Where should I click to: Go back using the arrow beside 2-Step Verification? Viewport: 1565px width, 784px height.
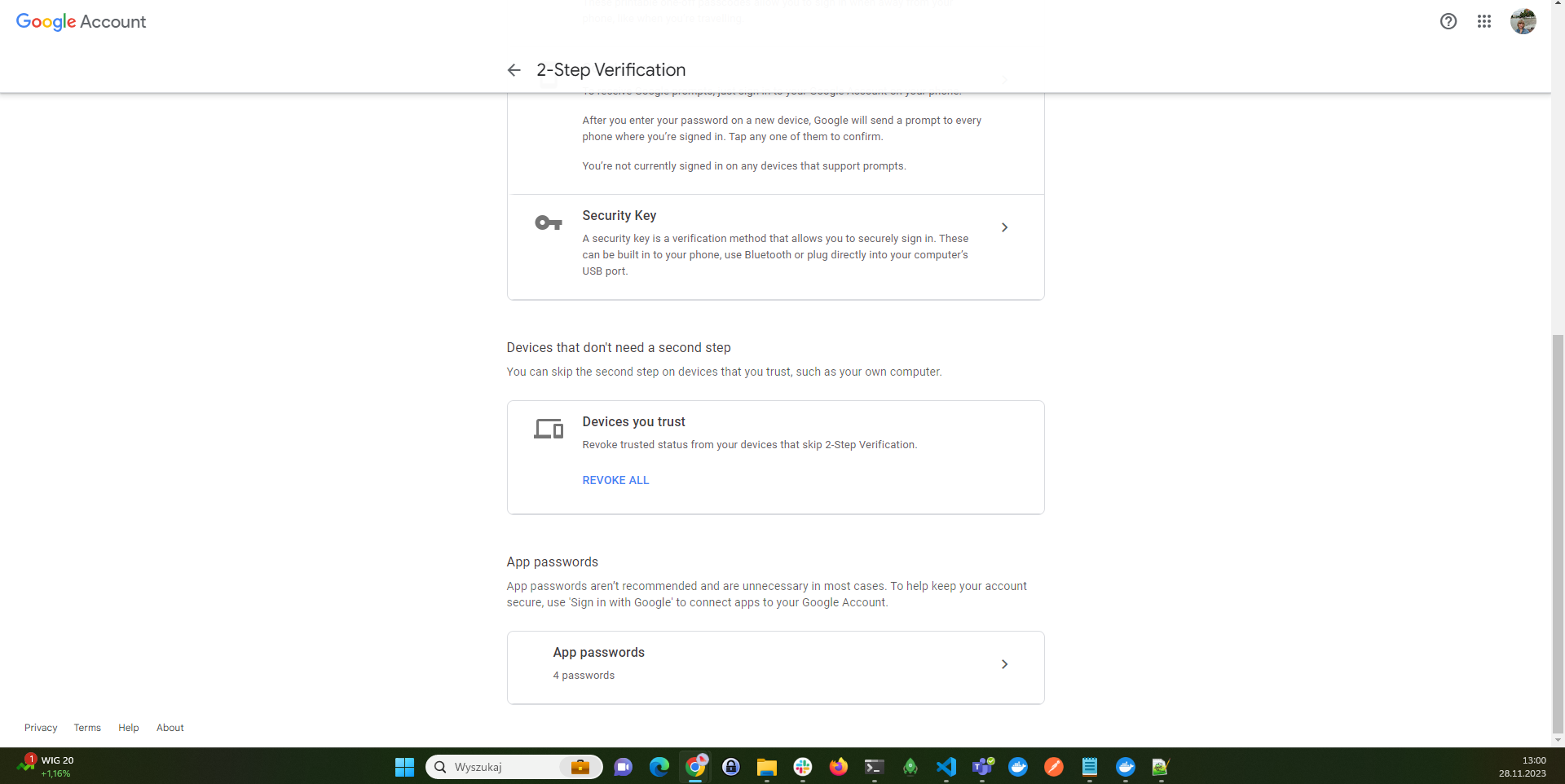[514, 70]
